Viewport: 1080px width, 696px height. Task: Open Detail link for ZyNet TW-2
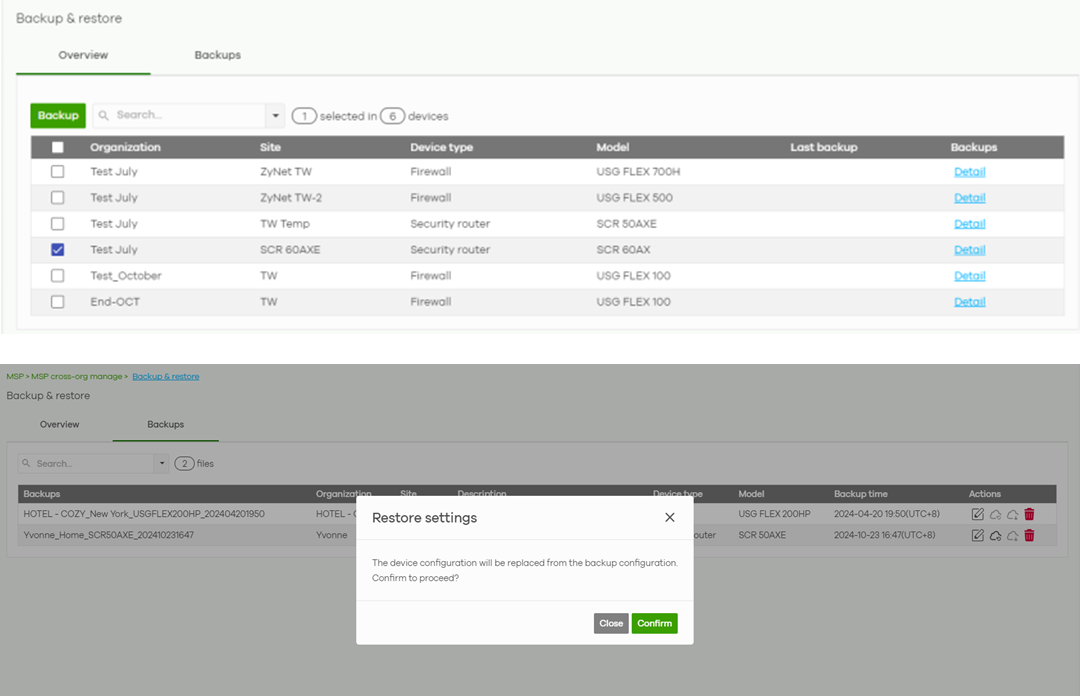[x=970, y=198]
